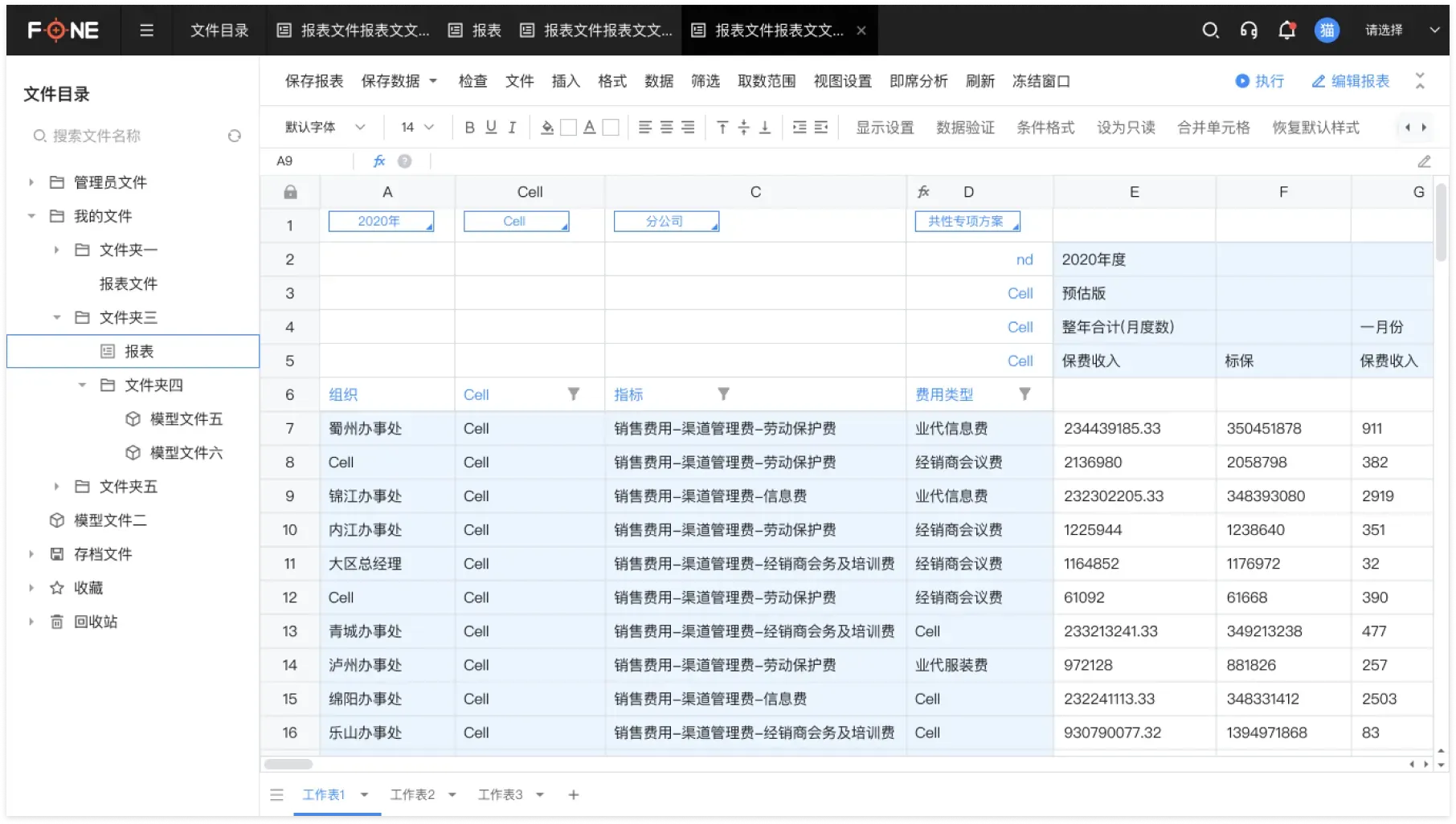Click the center align icon
1456x824 pixels.
(666, 128)
